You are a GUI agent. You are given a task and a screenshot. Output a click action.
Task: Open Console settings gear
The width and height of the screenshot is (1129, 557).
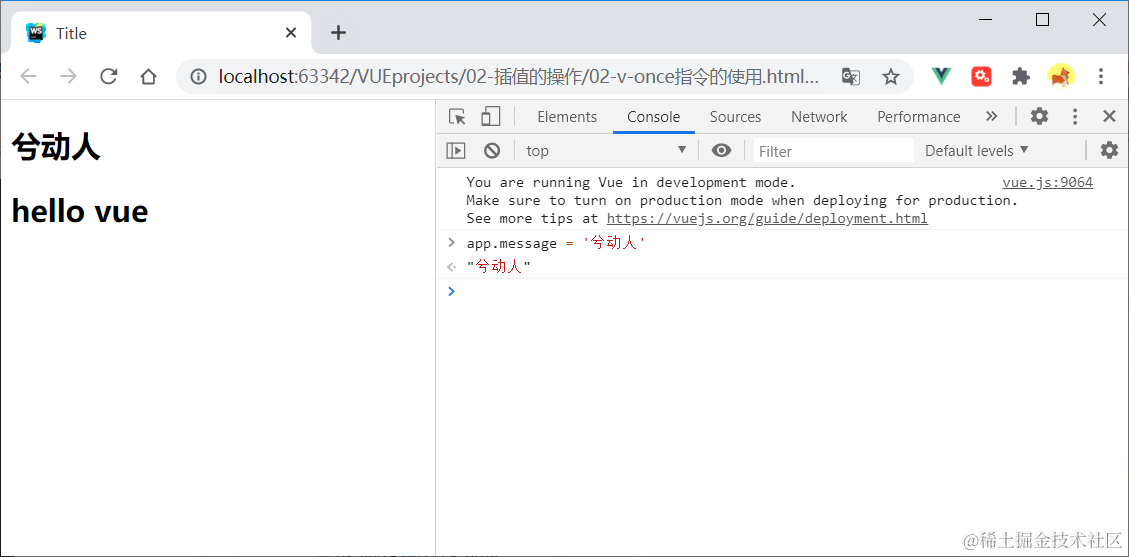coord(1110,150)
